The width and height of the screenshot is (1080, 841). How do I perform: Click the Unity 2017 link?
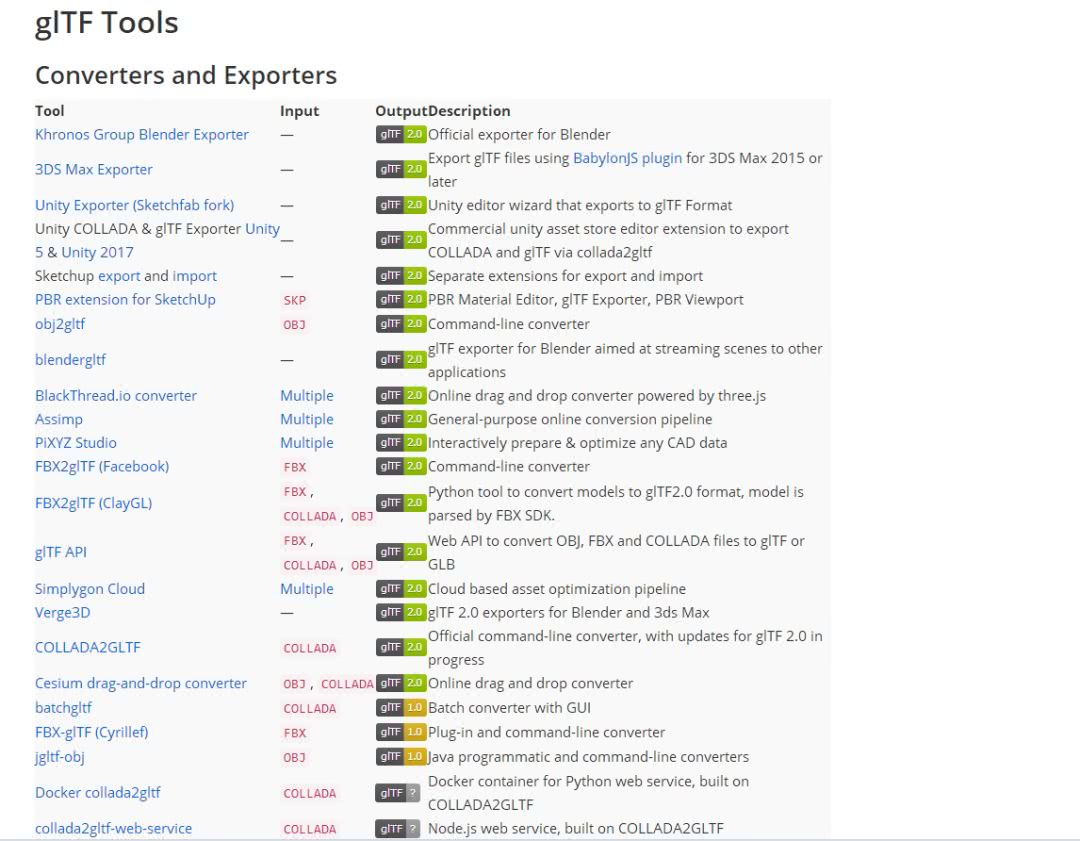(x=97, y=252)
